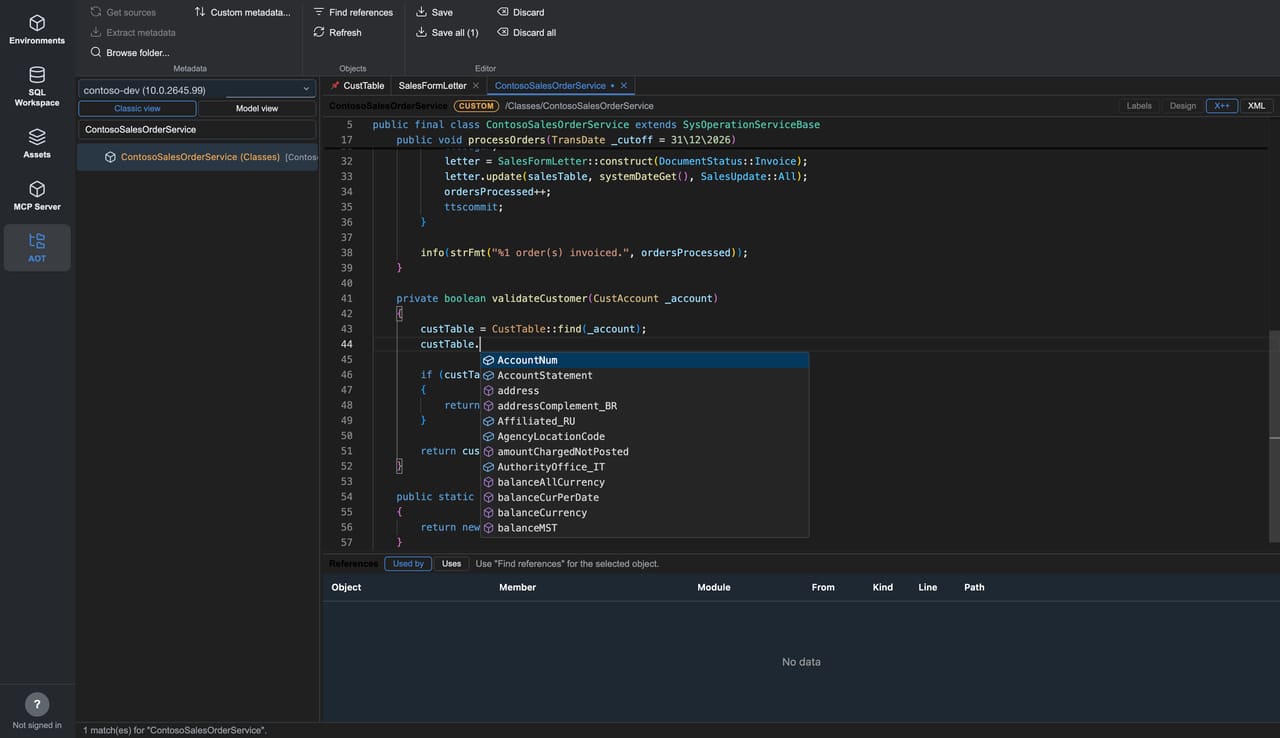Switch to XML view
The image size is (1280, 738).
coord(1256,106)
